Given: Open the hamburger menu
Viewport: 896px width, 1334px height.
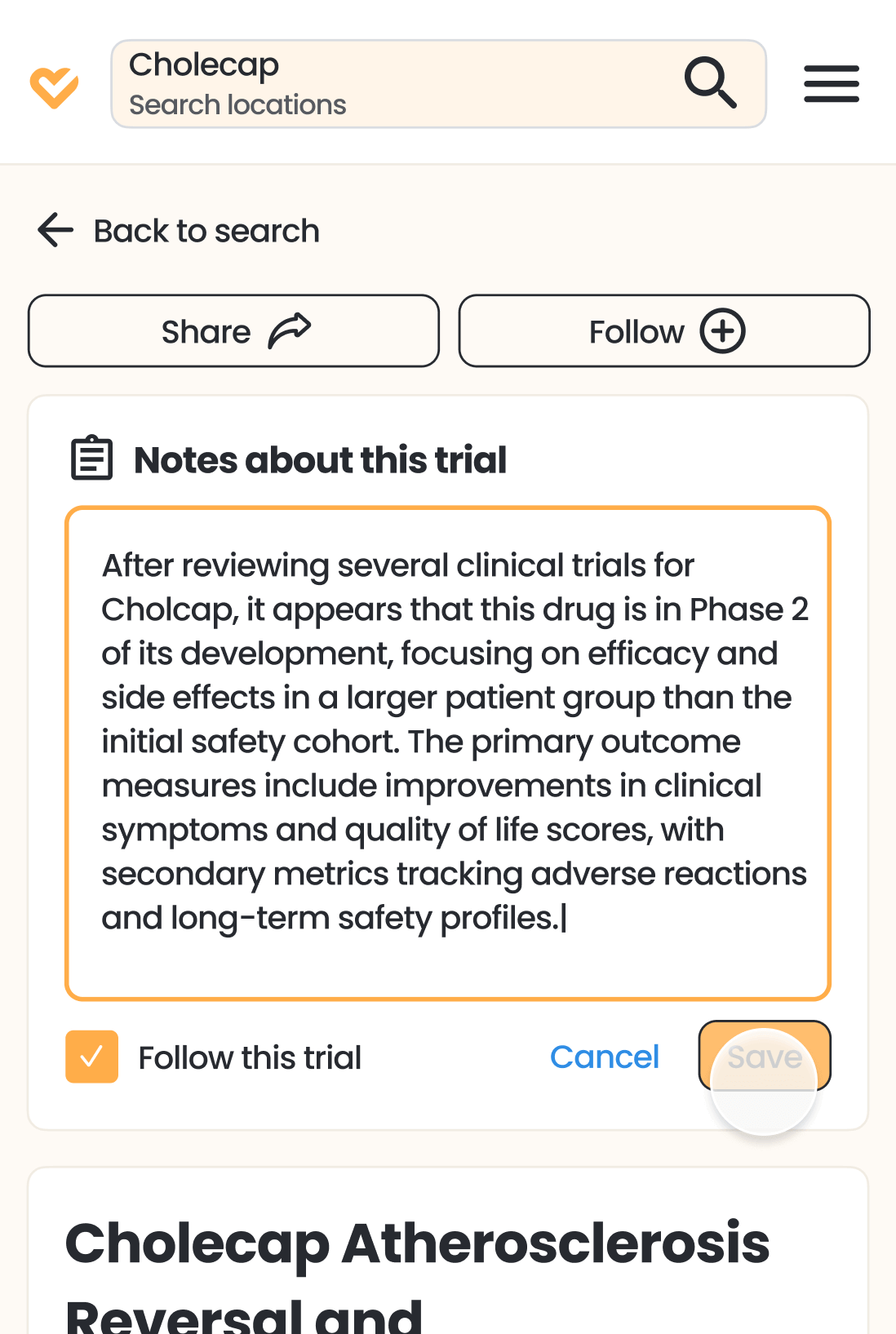Looking at the screenshot, I should coord(831,84).
